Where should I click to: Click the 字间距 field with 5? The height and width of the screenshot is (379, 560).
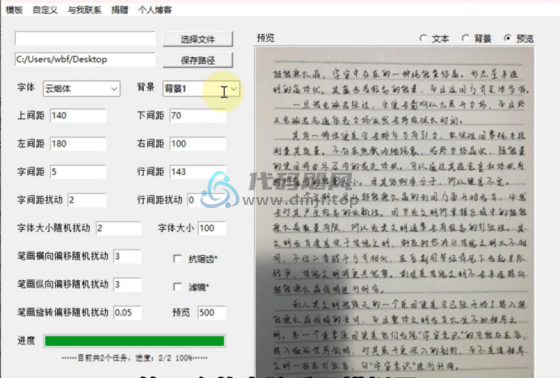pos(78,172)
